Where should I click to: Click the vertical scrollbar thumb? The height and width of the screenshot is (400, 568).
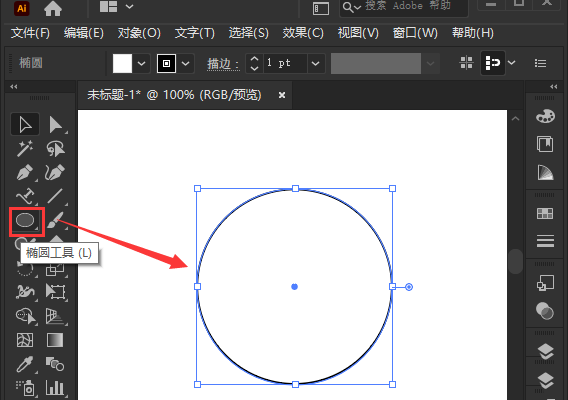[515, 262]
